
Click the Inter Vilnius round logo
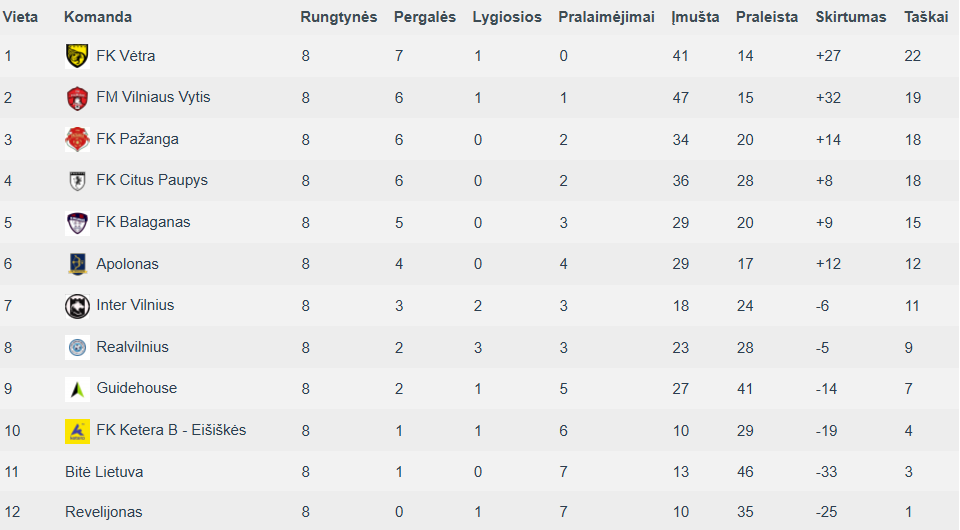pos(77,306)
